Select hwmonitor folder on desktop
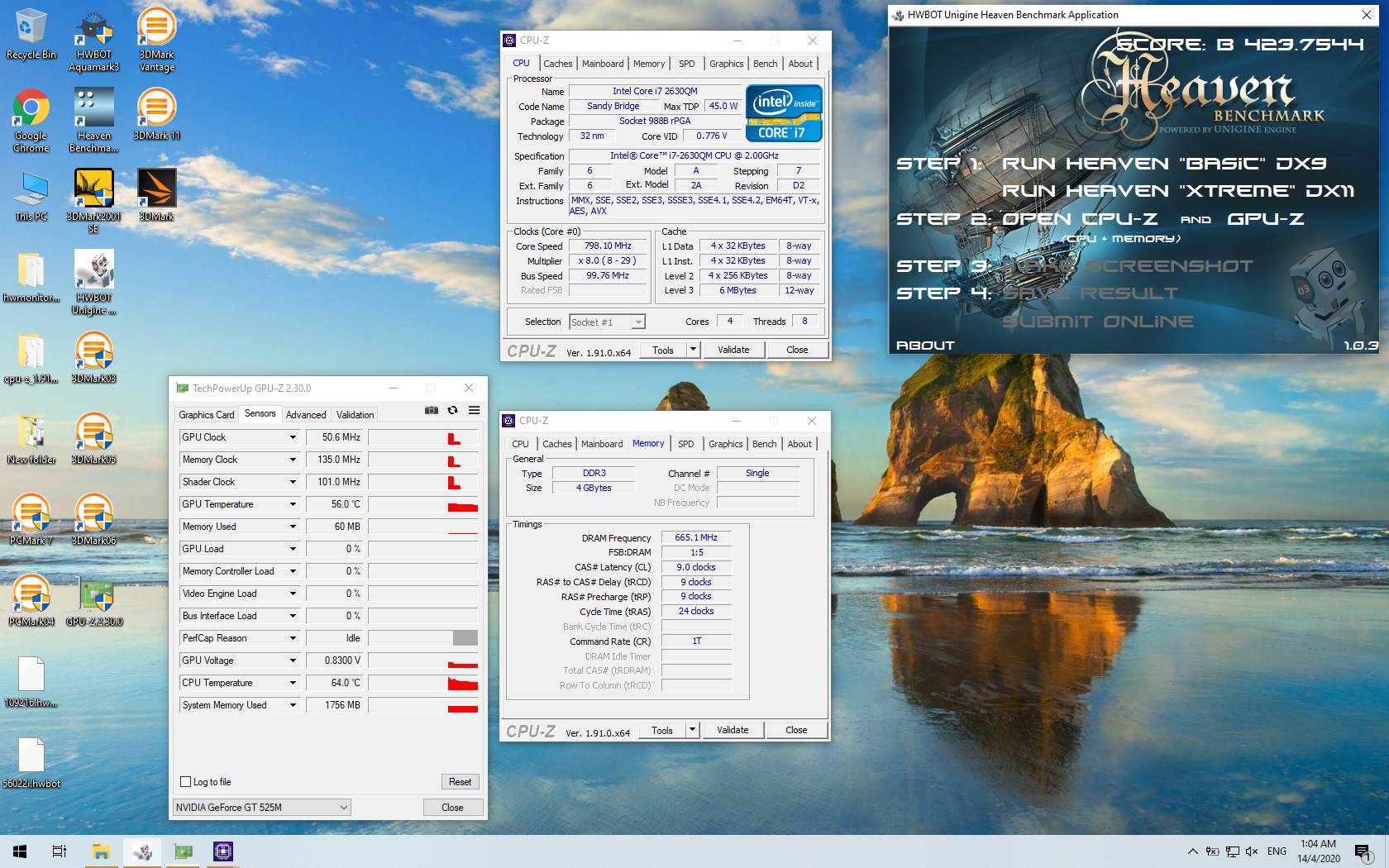 [x=31, y=277]
